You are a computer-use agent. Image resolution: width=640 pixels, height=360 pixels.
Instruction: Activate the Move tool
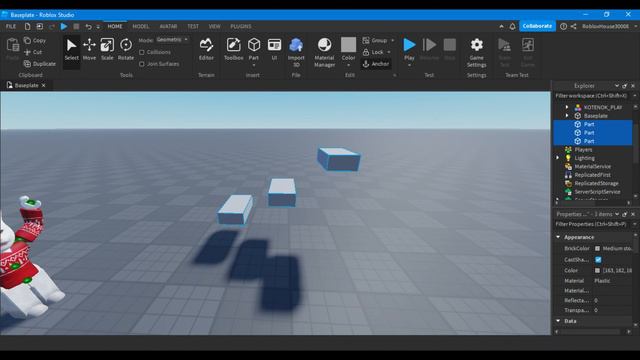89,49
